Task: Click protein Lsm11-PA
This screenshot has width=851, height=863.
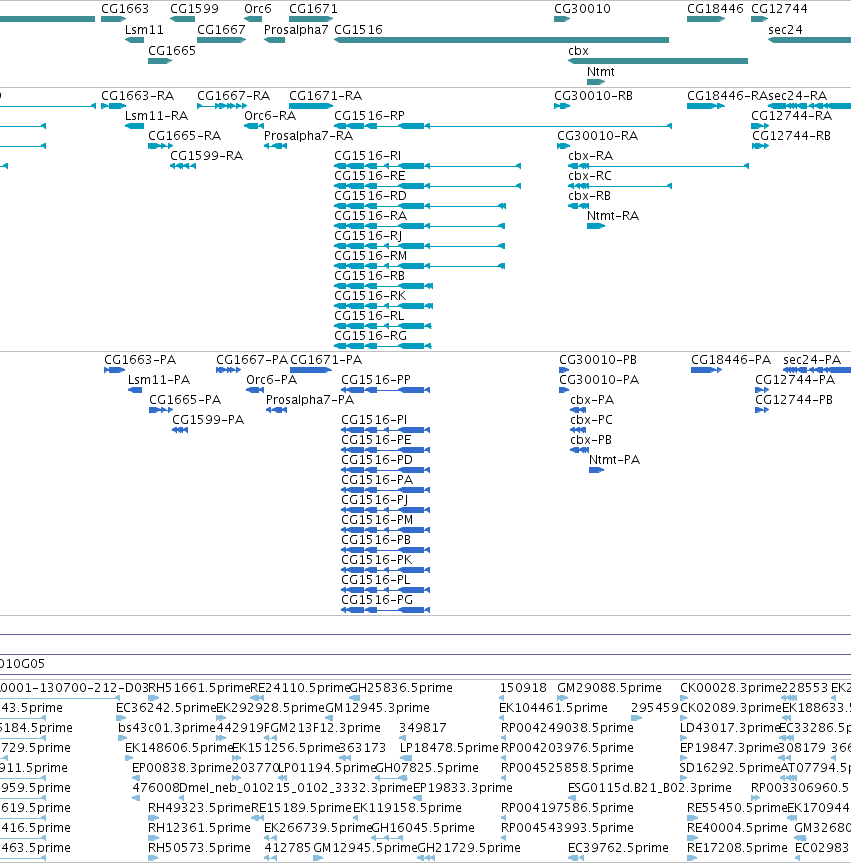Action: coord(159,380)
